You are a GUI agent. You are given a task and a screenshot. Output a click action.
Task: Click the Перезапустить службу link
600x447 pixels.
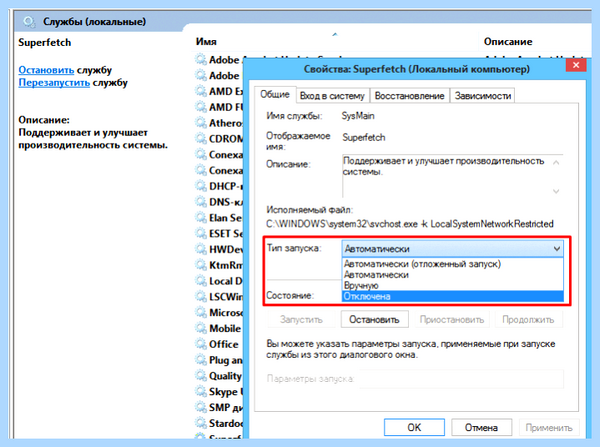point(54,83)
